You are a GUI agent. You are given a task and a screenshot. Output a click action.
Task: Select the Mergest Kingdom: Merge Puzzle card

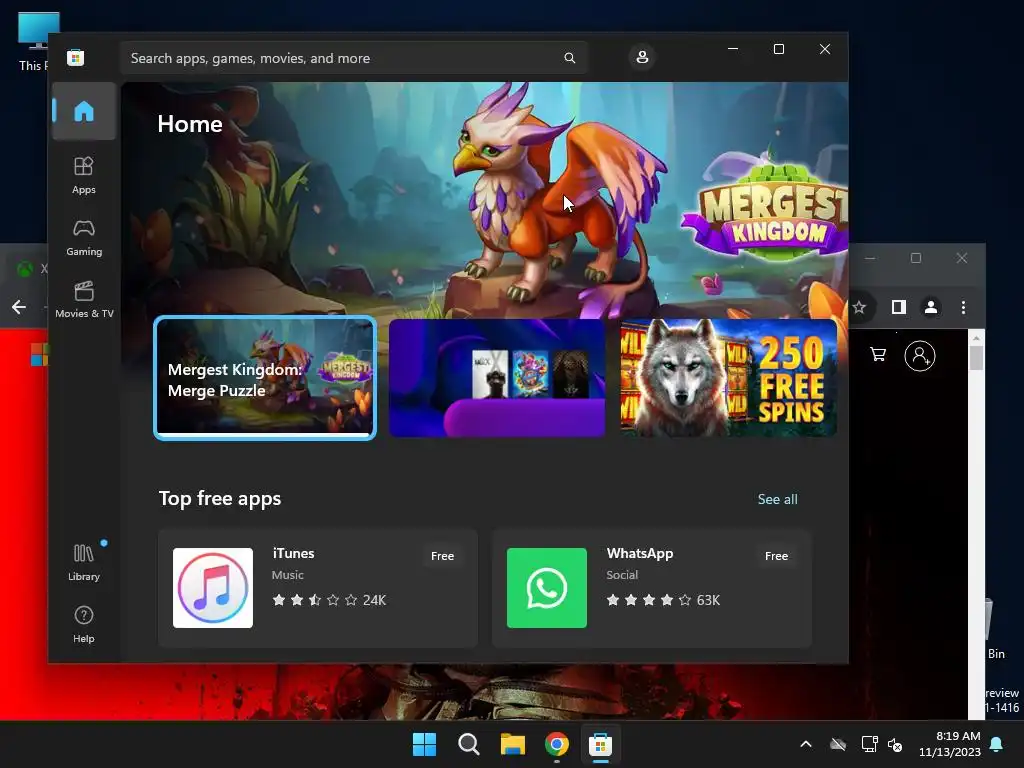[264, 378]
